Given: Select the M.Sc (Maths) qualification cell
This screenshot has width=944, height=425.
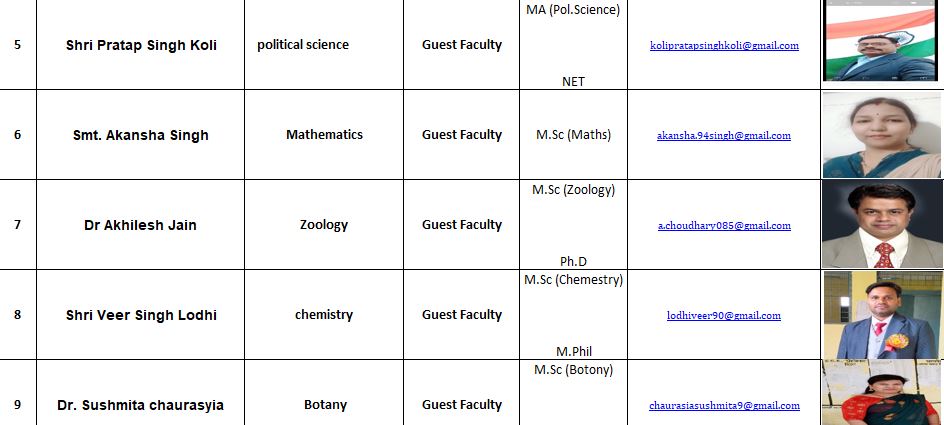Looking at the screenshot, I should tap(573, 135).
